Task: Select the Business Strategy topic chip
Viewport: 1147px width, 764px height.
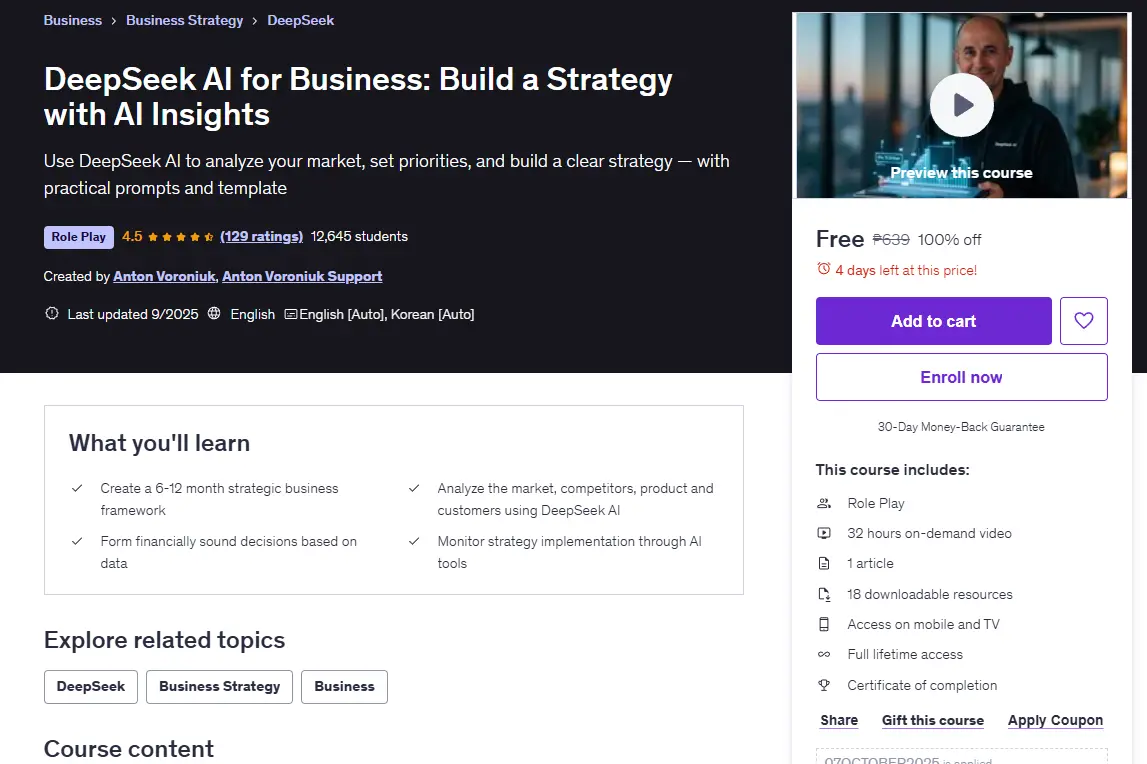Action: click(219, 686)
